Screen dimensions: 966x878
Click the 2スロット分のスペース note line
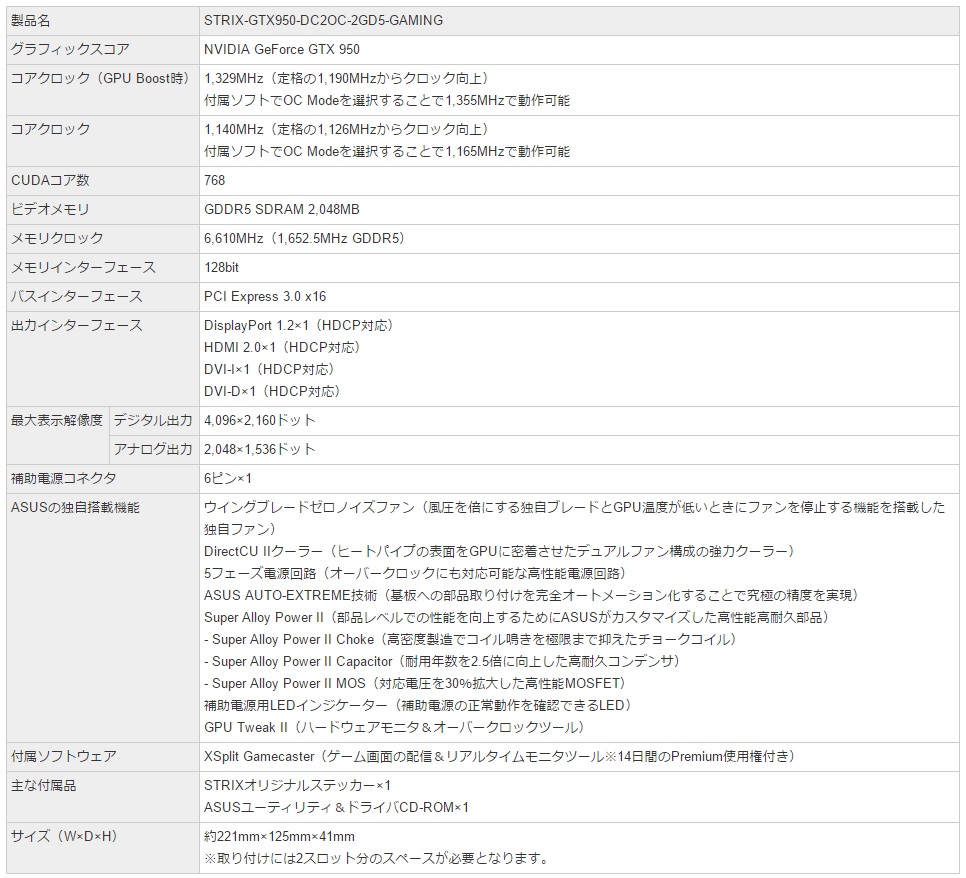point(376,858)
